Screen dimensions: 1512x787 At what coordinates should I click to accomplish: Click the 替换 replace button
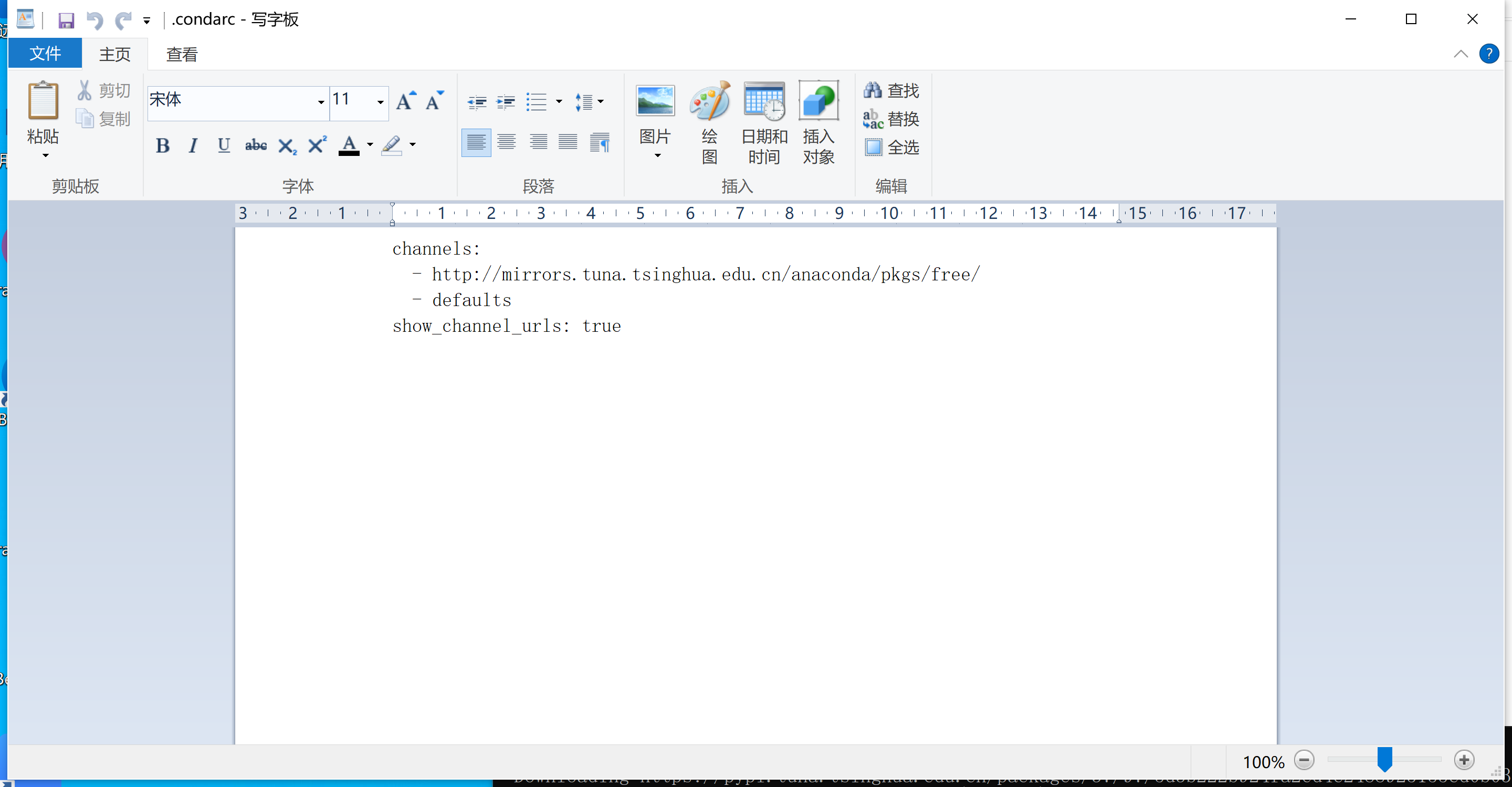click(x=891, y=119)
